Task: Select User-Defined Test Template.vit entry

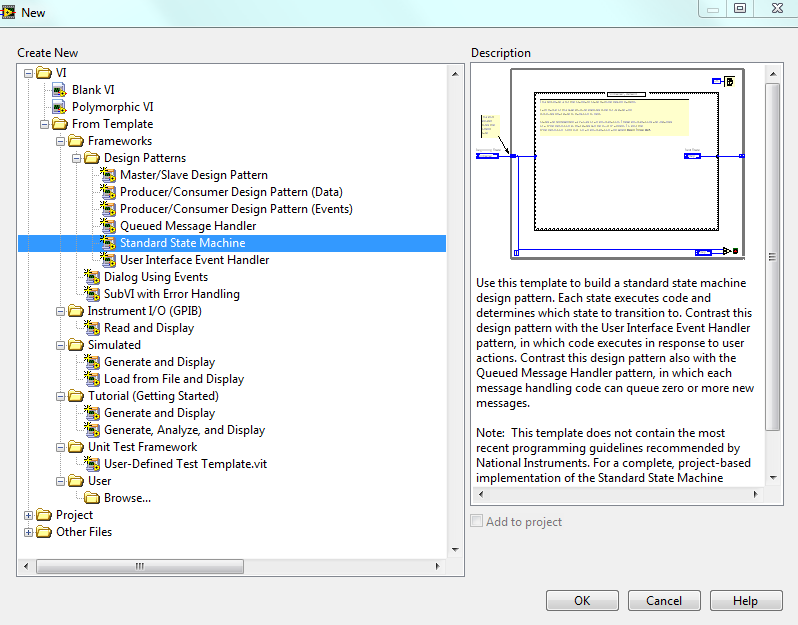Action: click(185, 464)
